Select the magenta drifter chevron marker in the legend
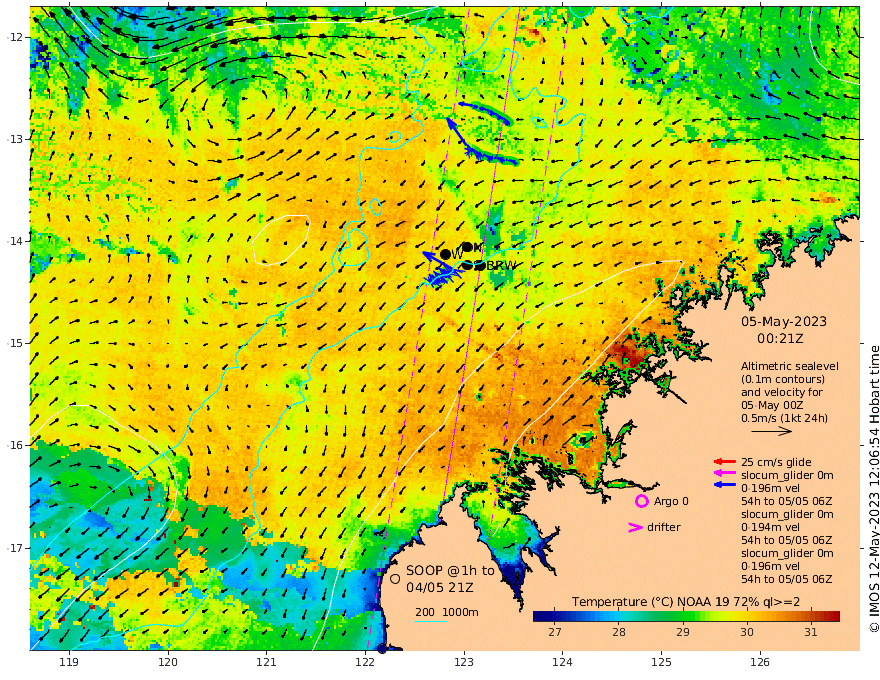Viewport: 880px width, 680px height. pyautogui.click(x=635, y=527)
